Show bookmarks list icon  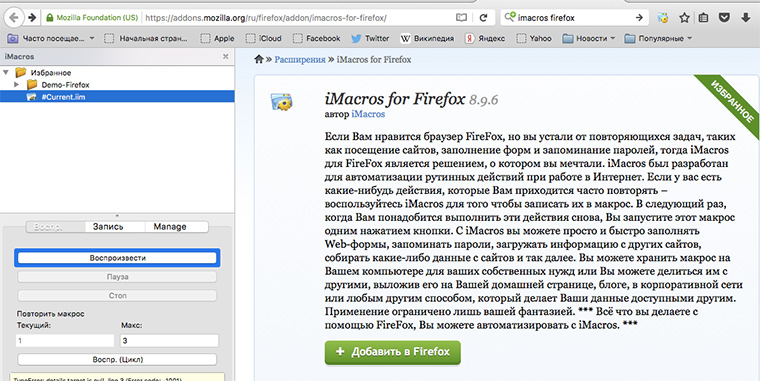point(703,18)
